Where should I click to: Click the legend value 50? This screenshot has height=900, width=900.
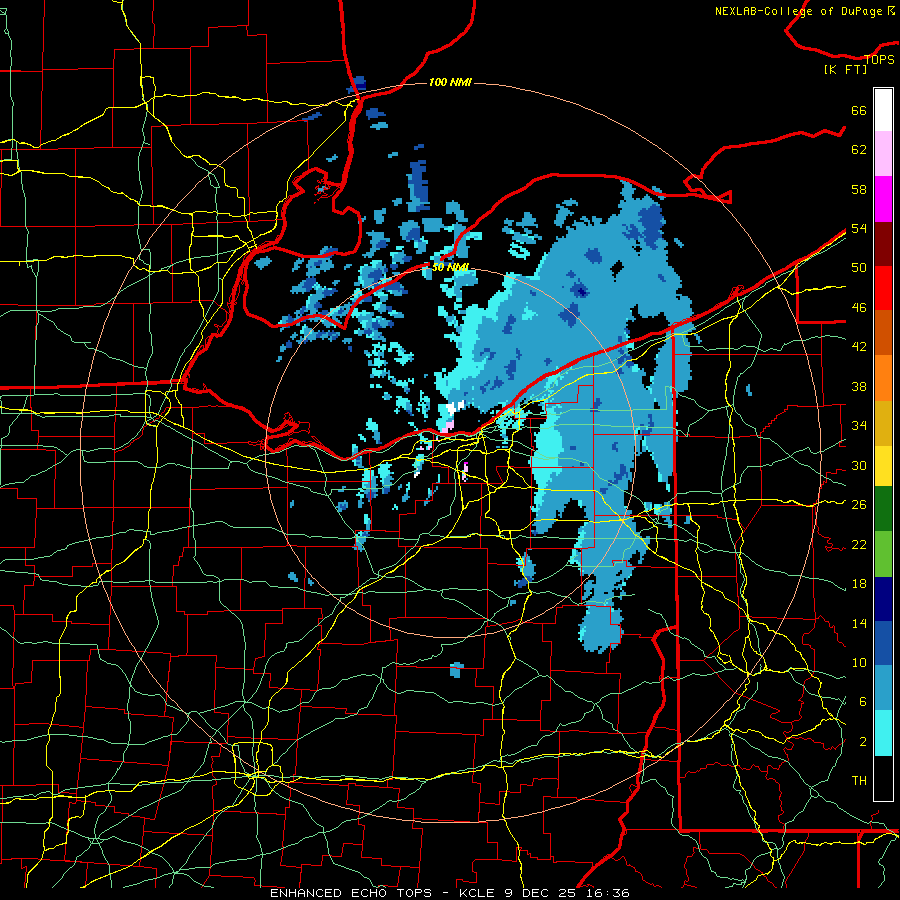(x=859, y=268)
